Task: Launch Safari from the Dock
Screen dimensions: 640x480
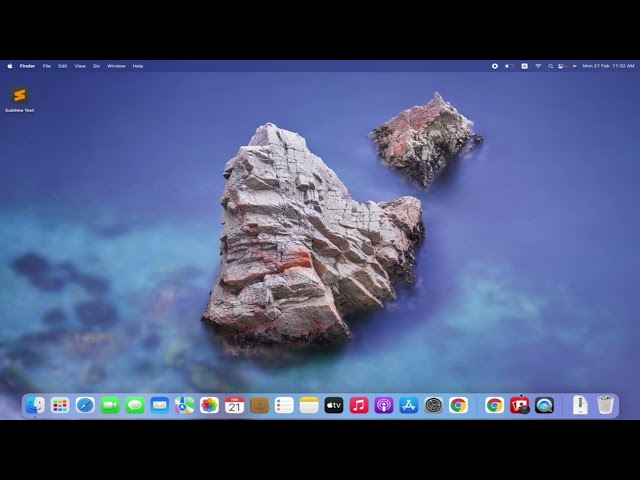Action: 85,405
